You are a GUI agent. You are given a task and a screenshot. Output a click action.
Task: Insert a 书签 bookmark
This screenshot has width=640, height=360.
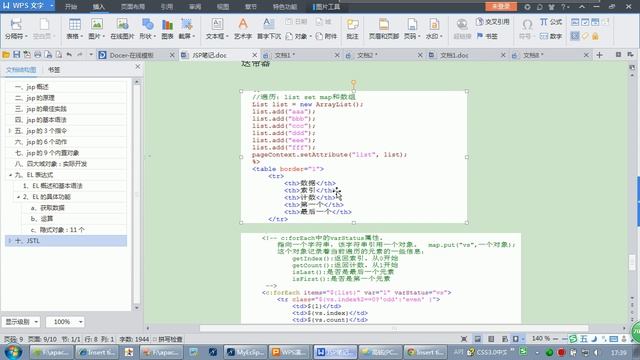[487, 36]
